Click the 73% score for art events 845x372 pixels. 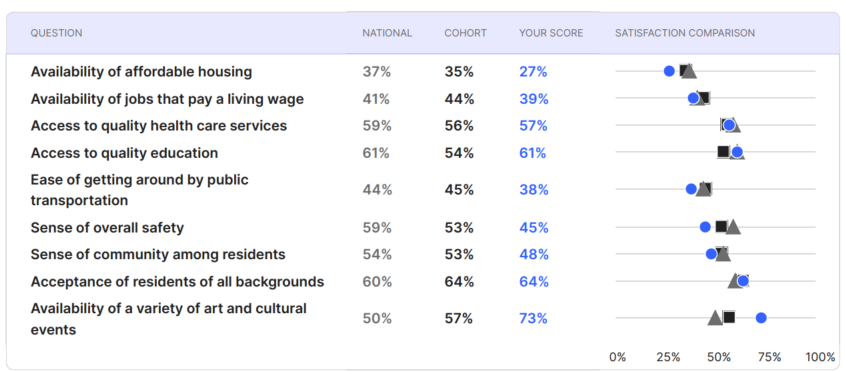[x=534, y=319]
